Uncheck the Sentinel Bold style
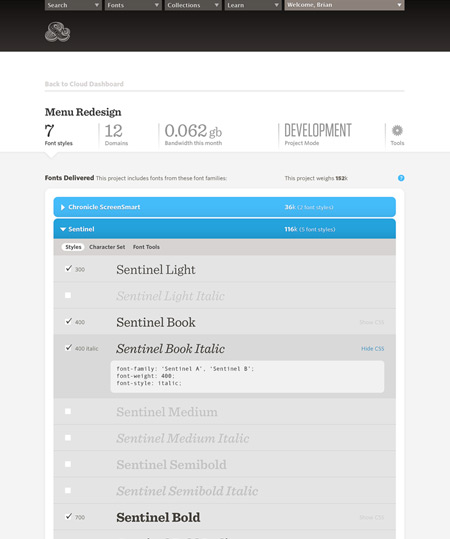This screenshot has width=450, height=539. 68,517
